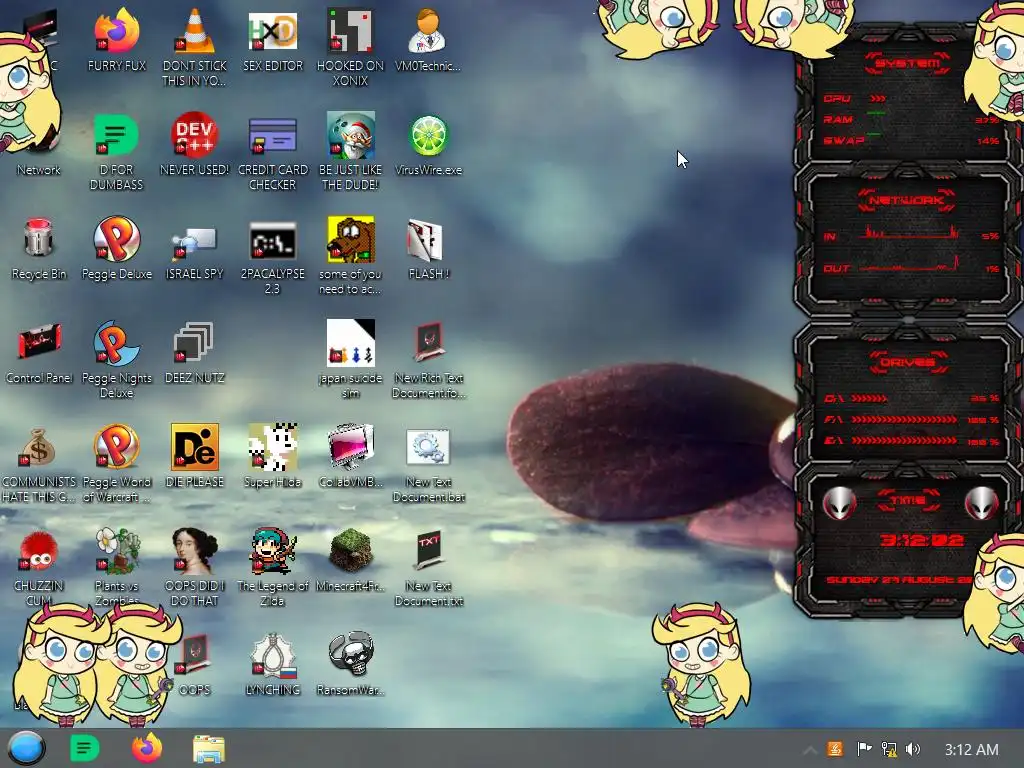The width and height of the screenshot is (1024, 768).
Task: Open the Super Hilda game icon
Action: pos(273,447)
